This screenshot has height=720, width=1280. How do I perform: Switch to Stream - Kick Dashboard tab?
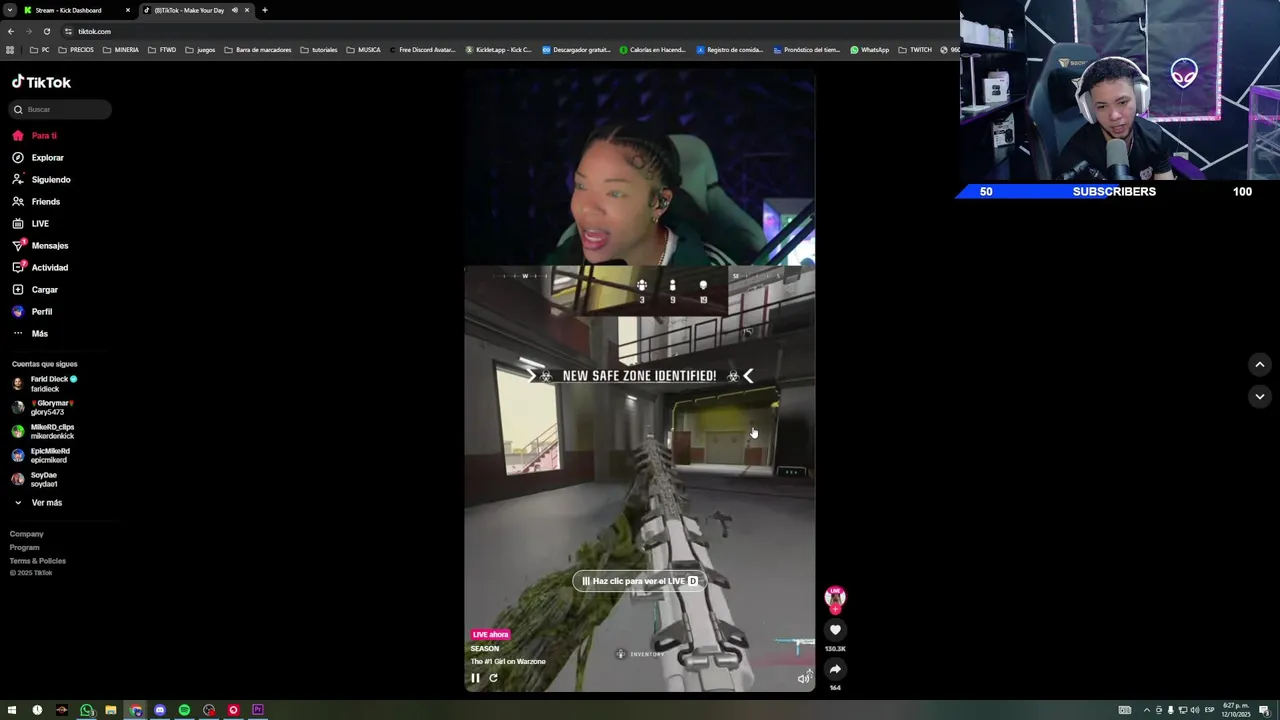point(75,10)
